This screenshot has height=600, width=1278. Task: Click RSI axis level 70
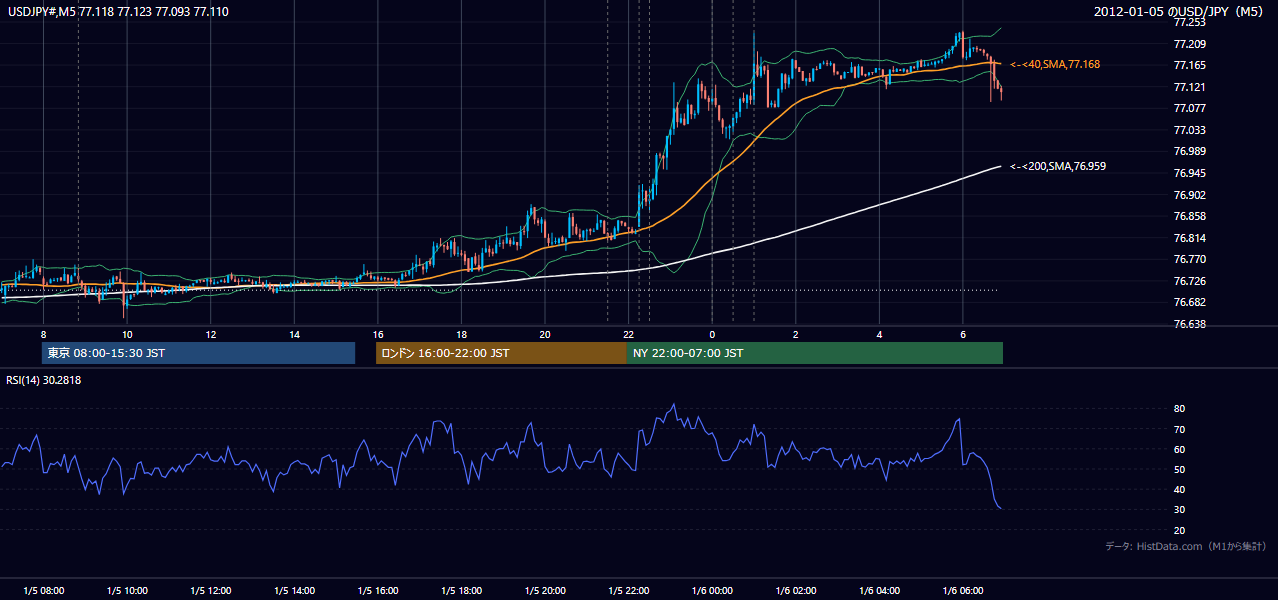point(1180,429)
